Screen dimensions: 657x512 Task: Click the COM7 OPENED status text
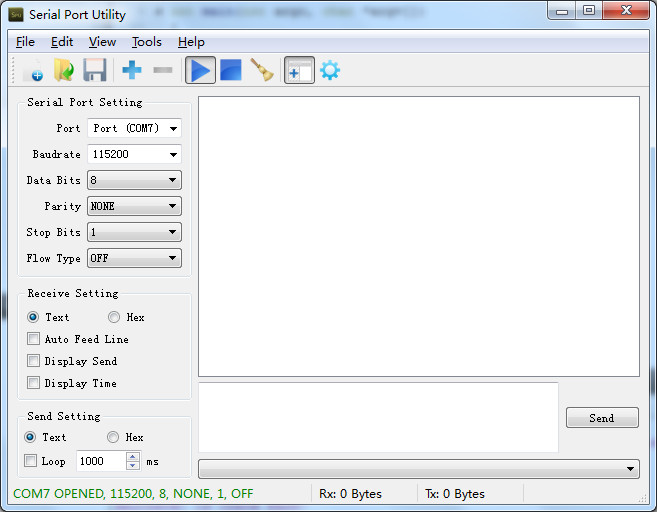click(133, 494)
